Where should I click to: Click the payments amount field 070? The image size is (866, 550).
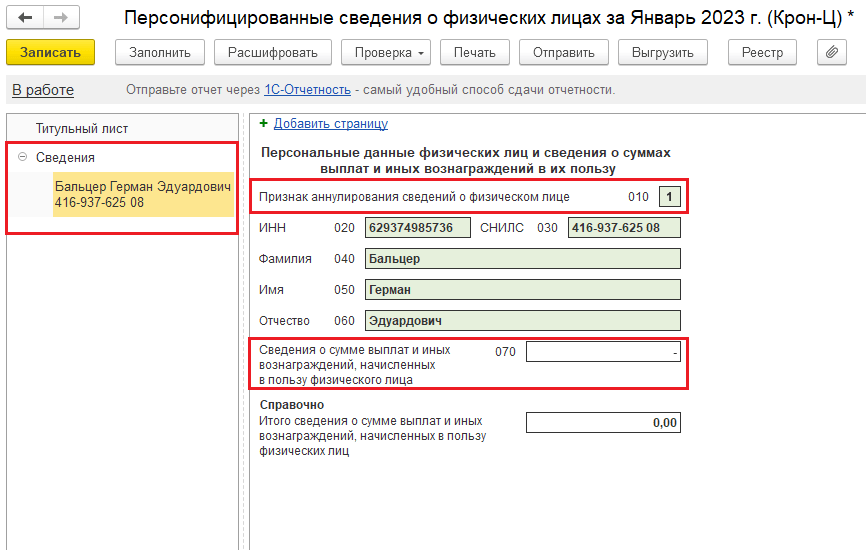pos(603,352)
